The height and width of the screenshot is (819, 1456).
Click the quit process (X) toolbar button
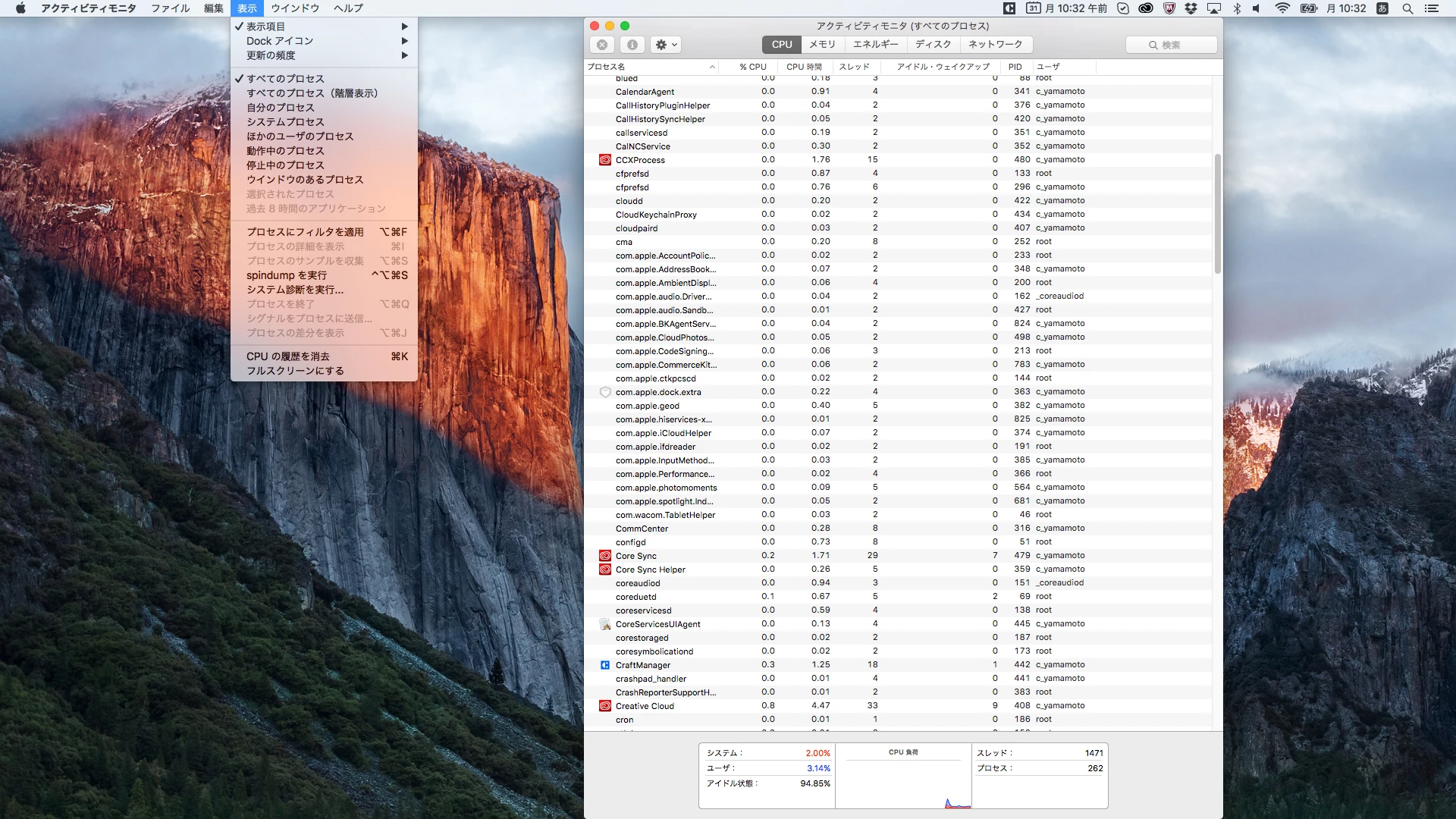pyautogui.click(x=602, y=45)
